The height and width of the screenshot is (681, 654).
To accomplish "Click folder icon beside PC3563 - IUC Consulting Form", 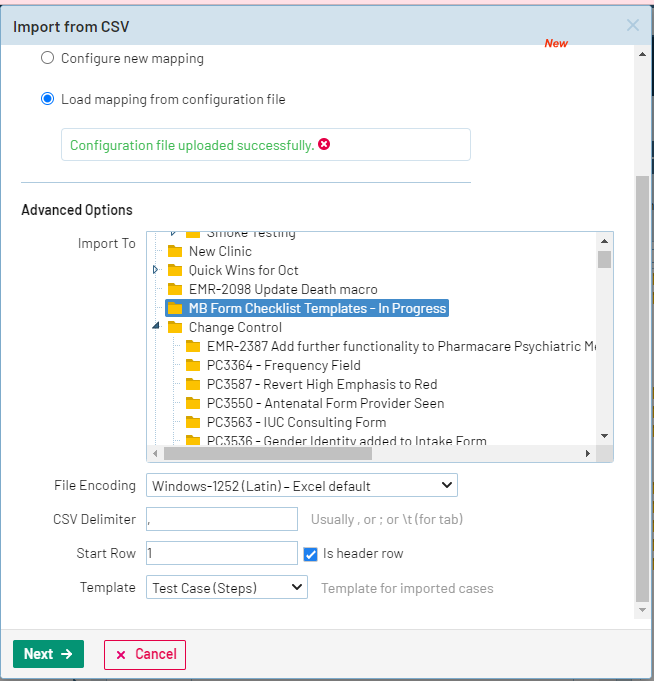I will tap(193, 423).
